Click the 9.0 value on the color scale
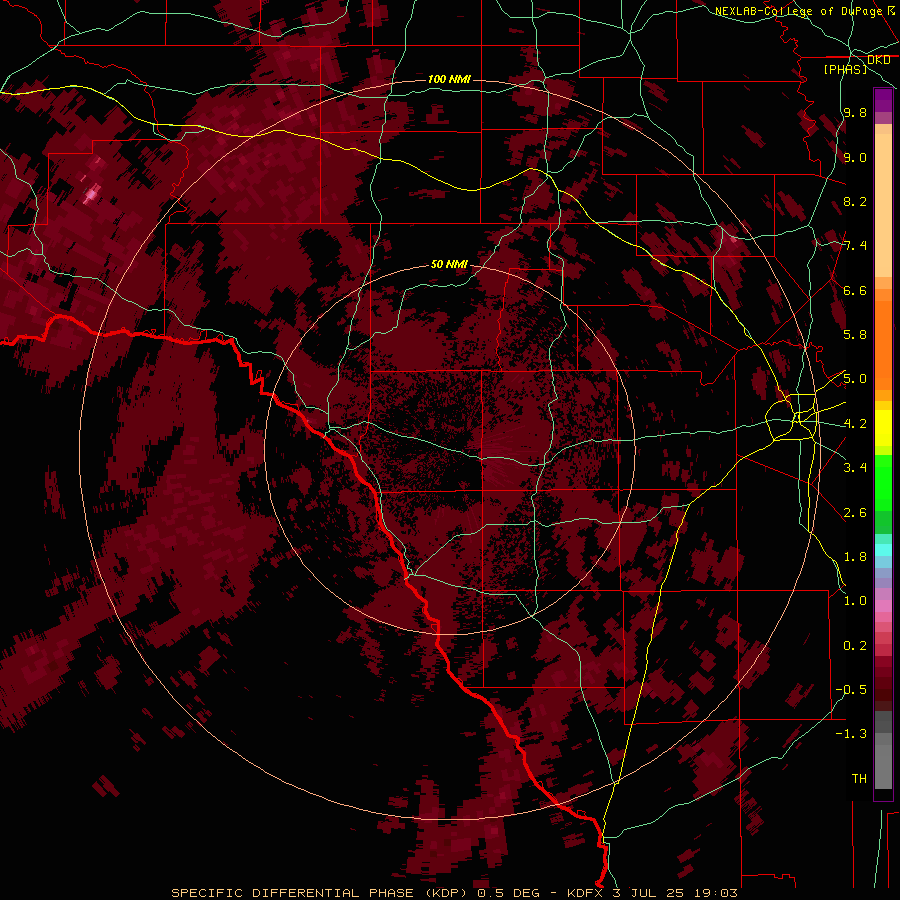The width and height of the screenshot is (900, 900). [855, 157]
